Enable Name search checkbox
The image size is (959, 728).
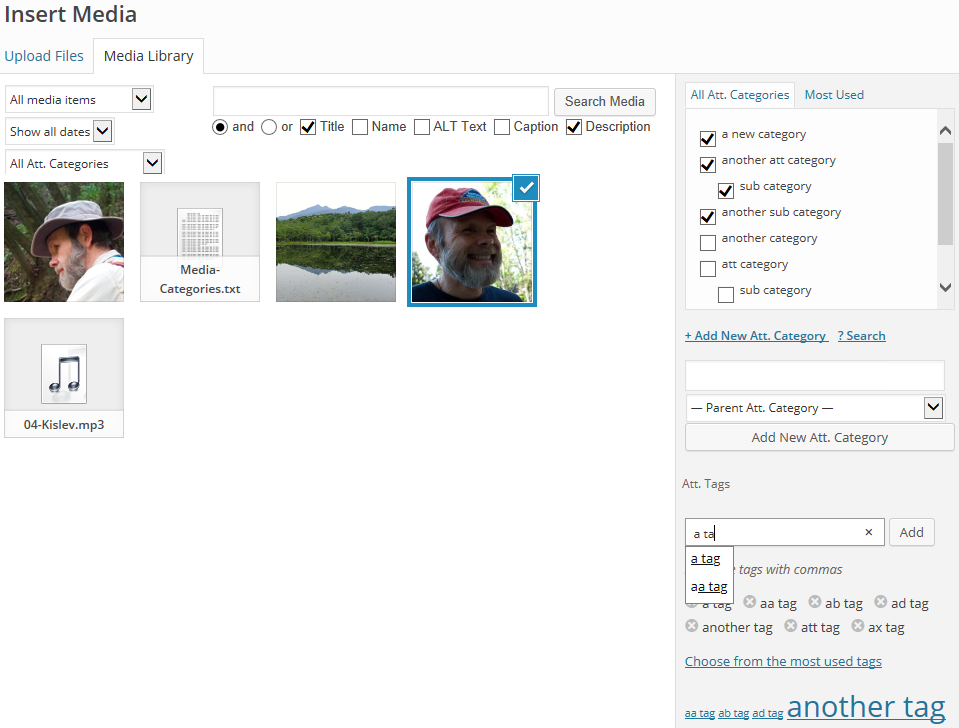click(x=360, y=127)
